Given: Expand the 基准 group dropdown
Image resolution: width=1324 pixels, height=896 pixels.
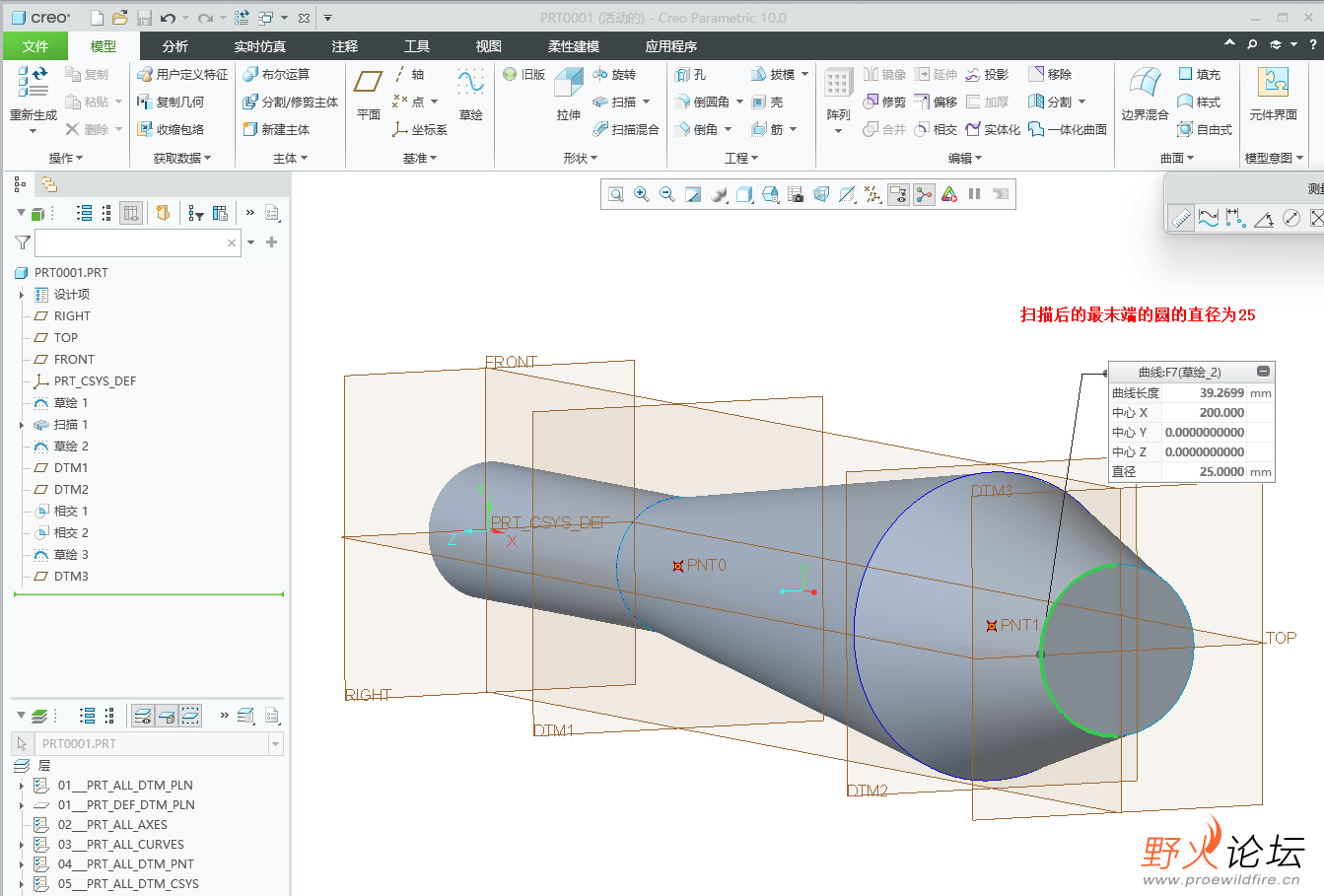Looking at the screenshot, I should 419,158.
